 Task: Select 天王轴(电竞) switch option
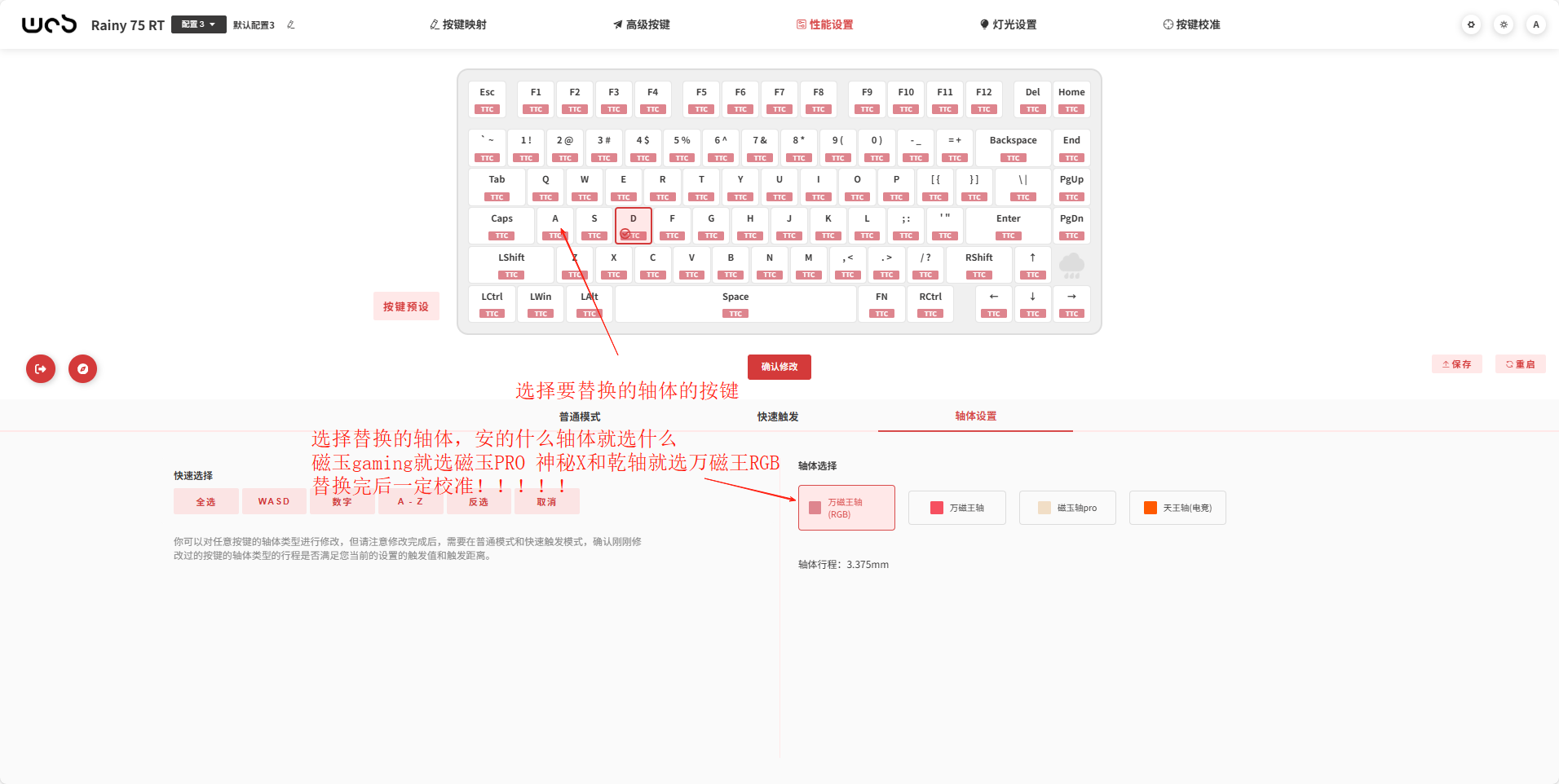pos(1177,508)
